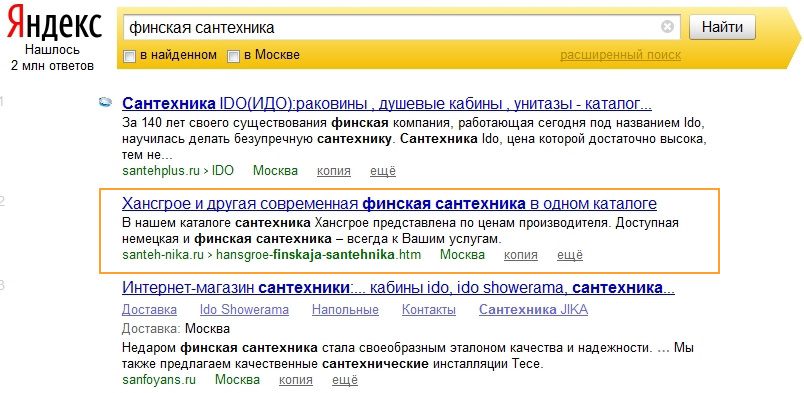
Task: Open the "hansgroe-finskaja-santehnika.htm" path link
Action: (318, 254)
